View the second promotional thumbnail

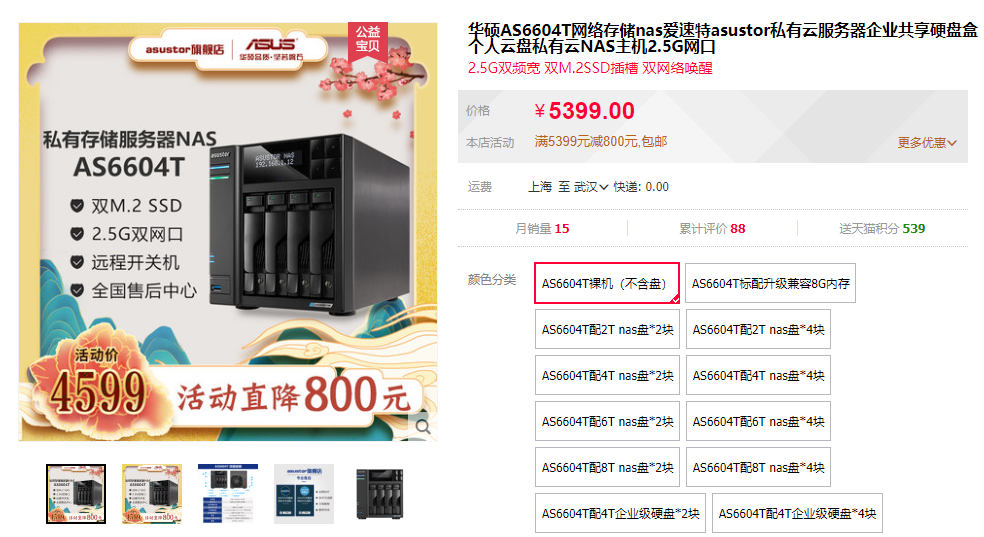tap(152, 494)
